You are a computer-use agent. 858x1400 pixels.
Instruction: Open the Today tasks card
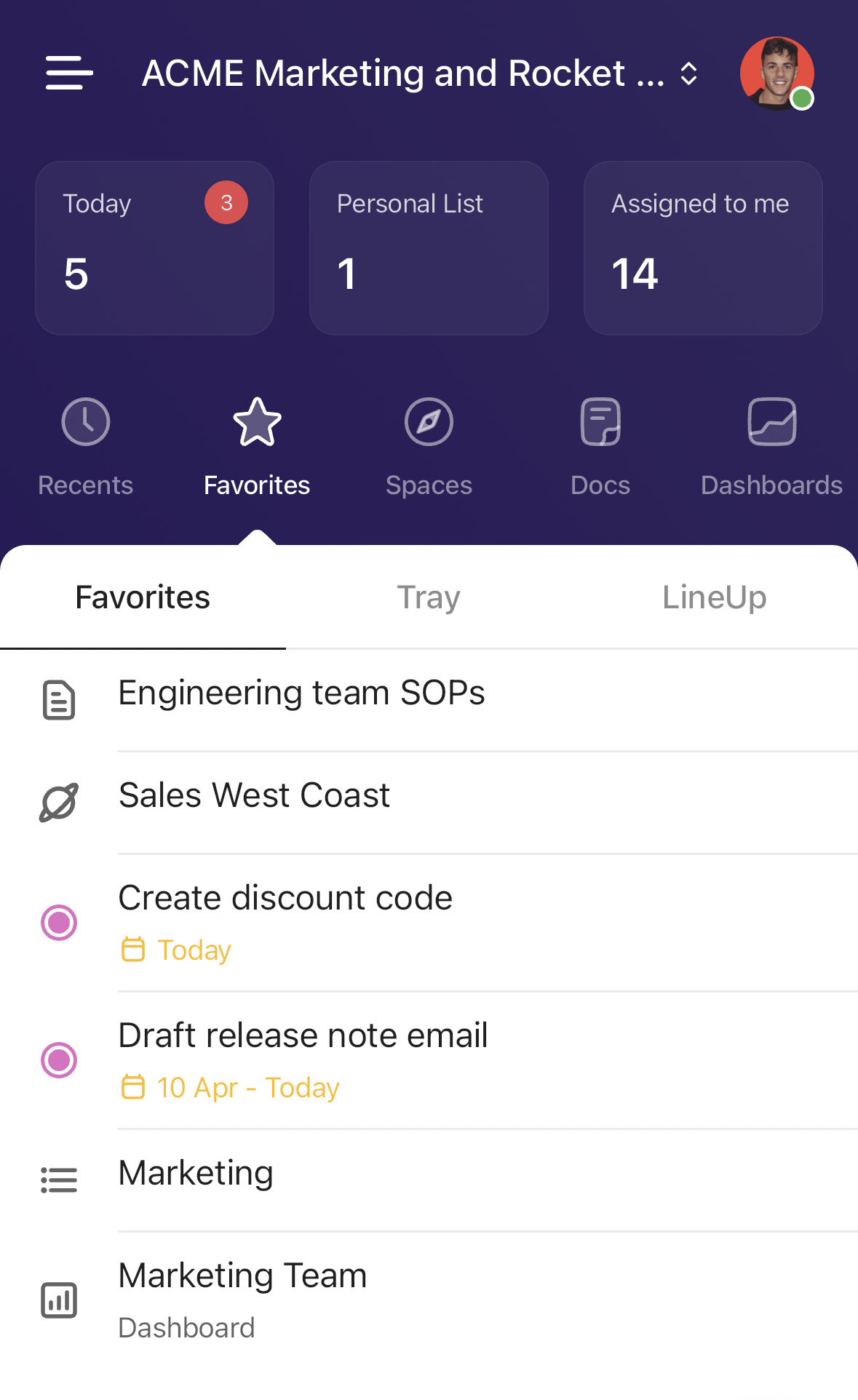[154, 248]
